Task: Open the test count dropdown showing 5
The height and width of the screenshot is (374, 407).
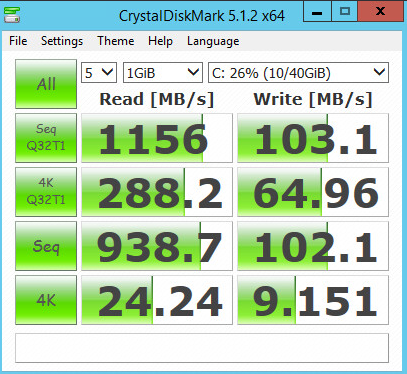Action: (99, 72)
